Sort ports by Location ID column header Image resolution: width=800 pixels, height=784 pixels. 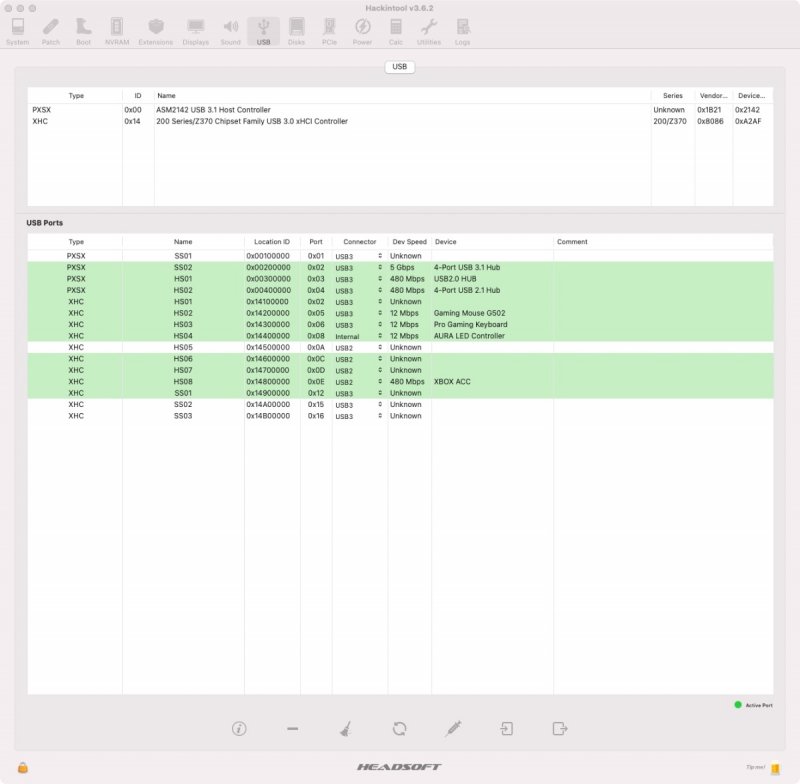(x=272, y=242)
